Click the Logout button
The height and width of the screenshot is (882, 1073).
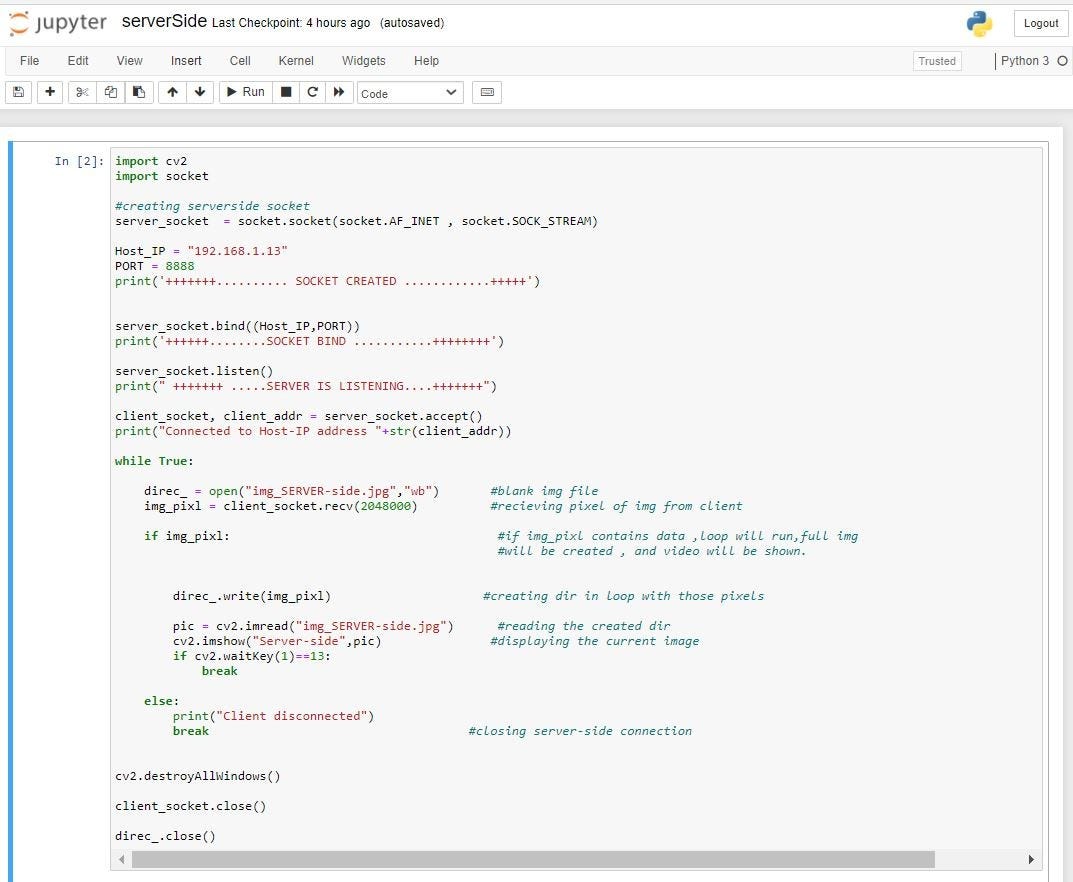pyautogui.click(x=1041, y=23)
